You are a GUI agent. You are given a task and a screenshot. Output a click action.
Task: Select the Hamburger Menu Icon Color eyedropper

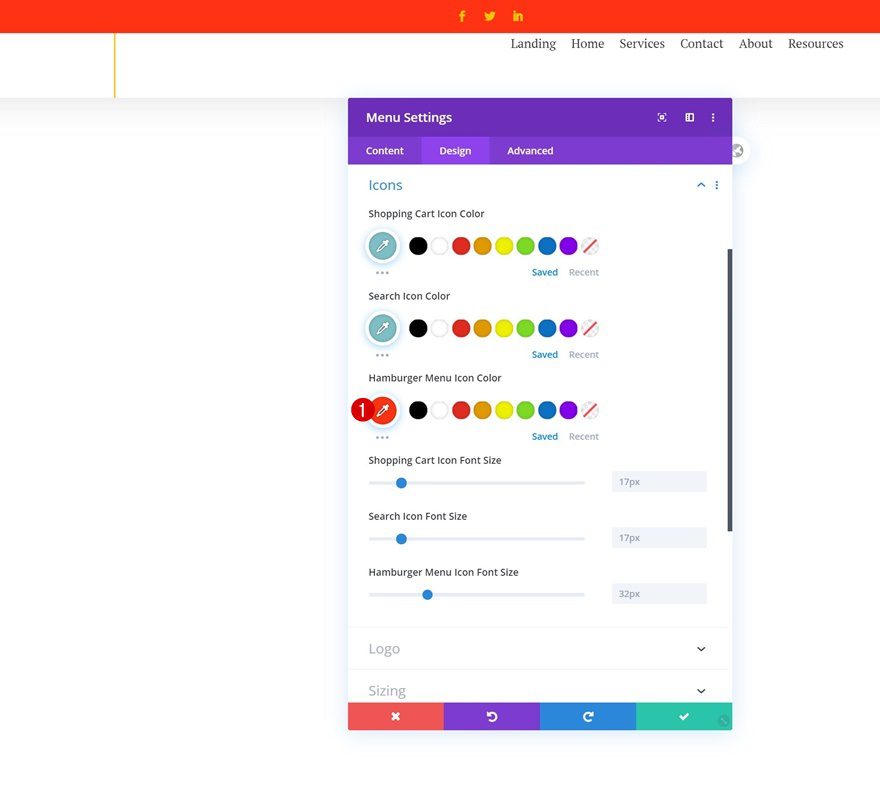[x=383, y=410]
